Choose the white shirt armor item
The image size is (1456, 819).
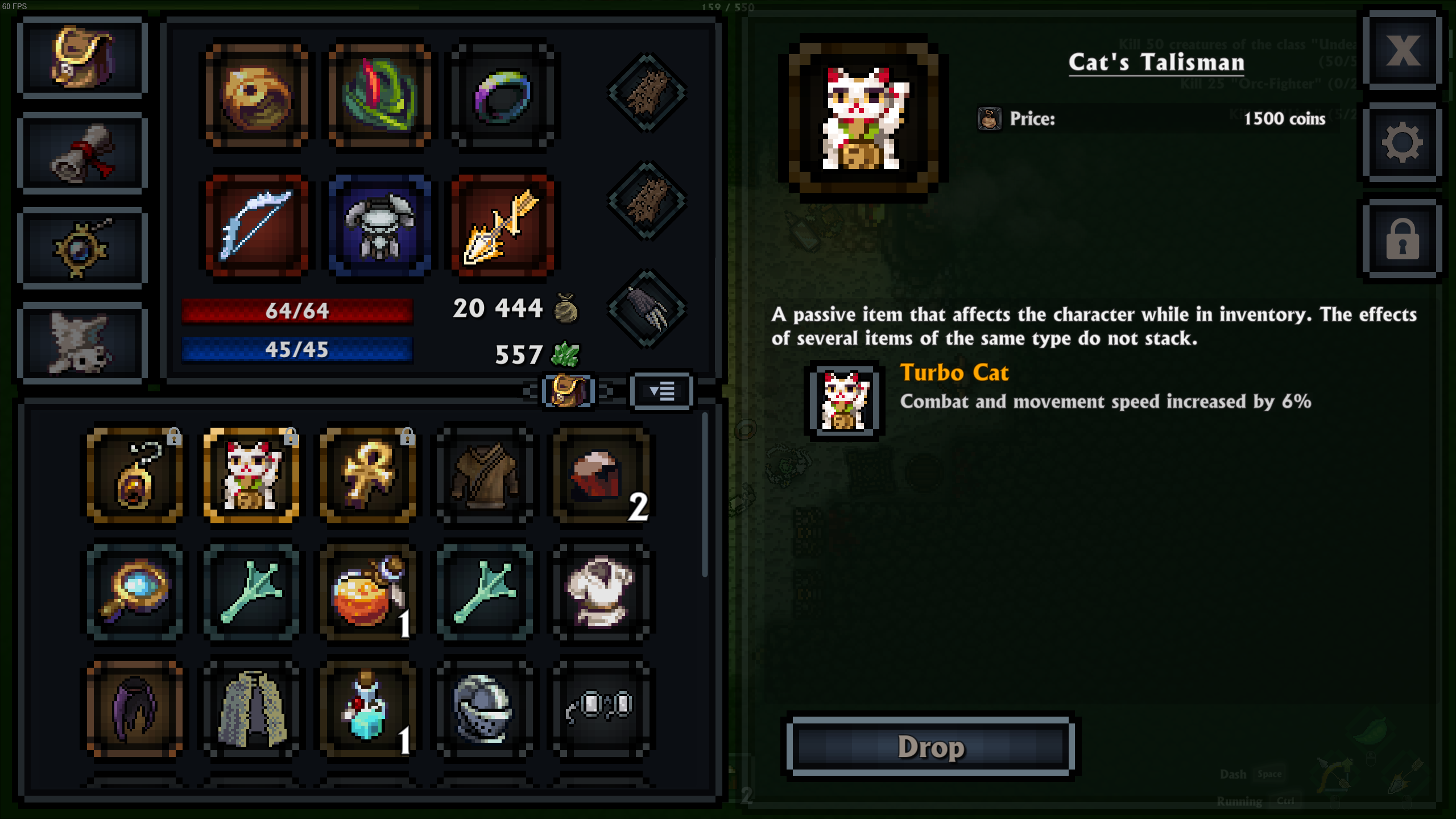[x=601, y=592]
